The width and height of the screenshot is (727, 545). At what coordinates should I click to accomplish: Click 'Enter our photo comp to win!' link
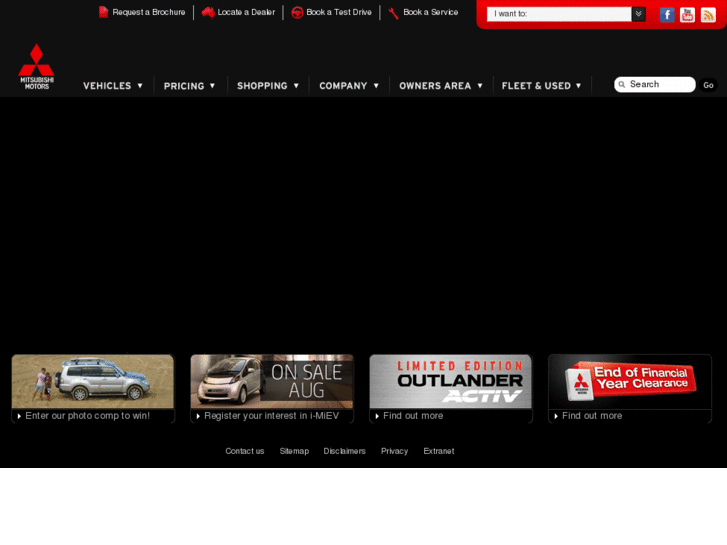pyautogui.click(x=88, y=416)
